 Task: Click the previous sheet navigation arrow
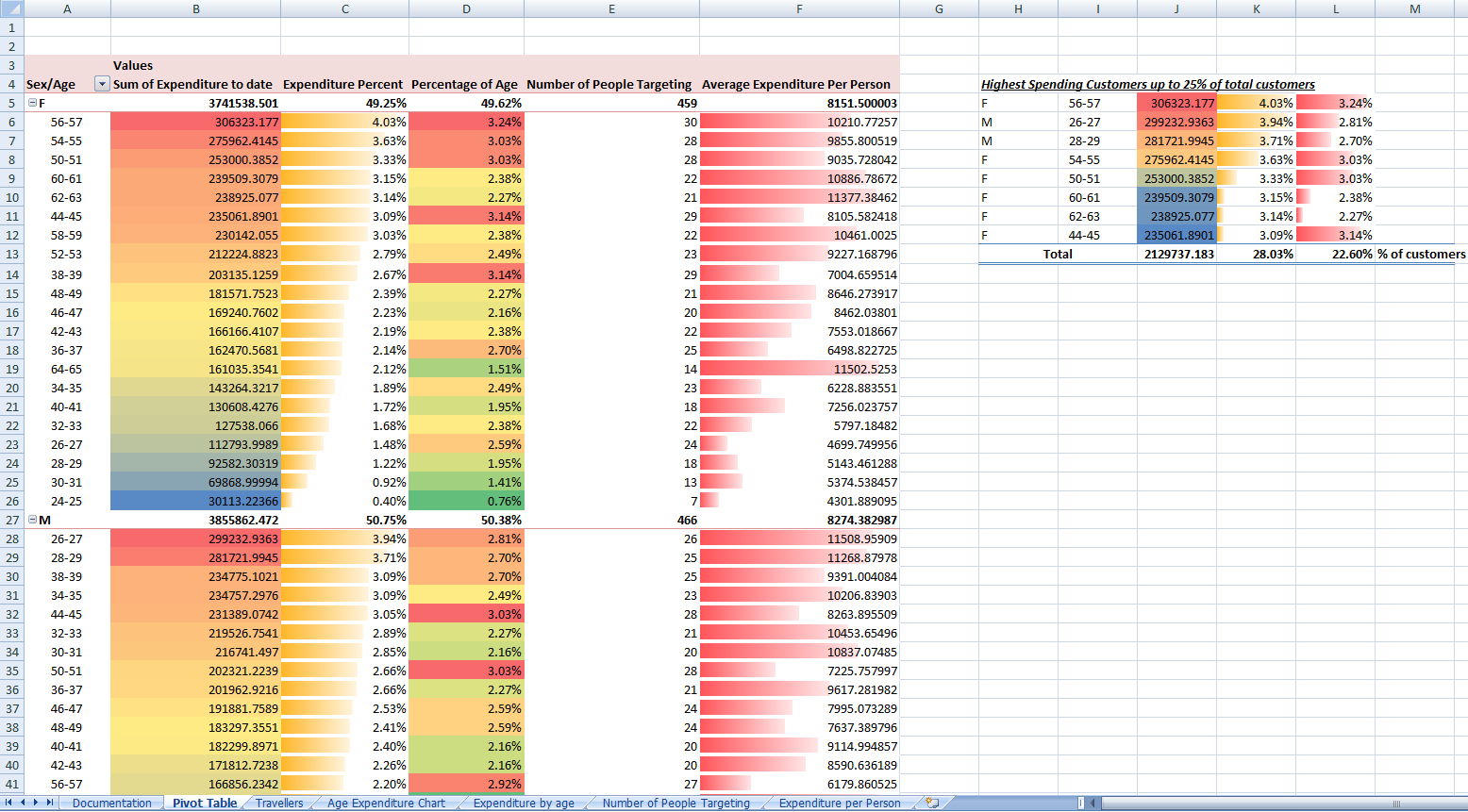(x=23, y=803)
